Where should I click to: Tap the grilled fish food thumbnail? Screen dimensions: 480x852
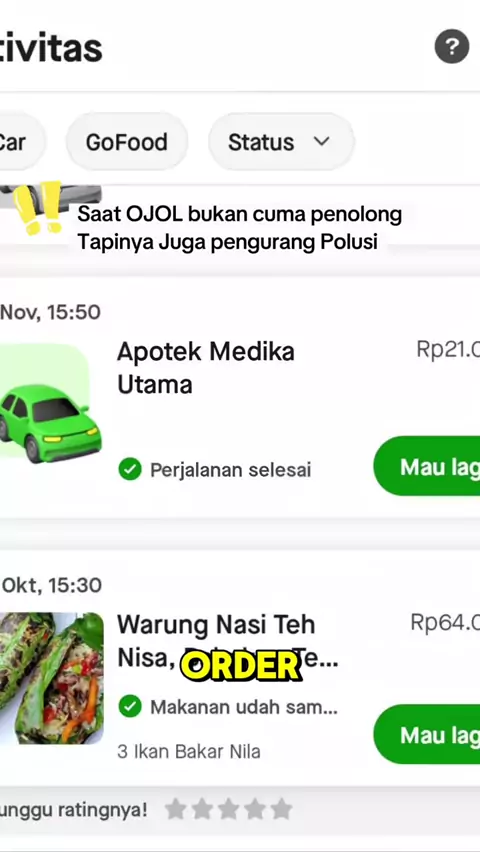pyautogui.click(x=52, y=678)
